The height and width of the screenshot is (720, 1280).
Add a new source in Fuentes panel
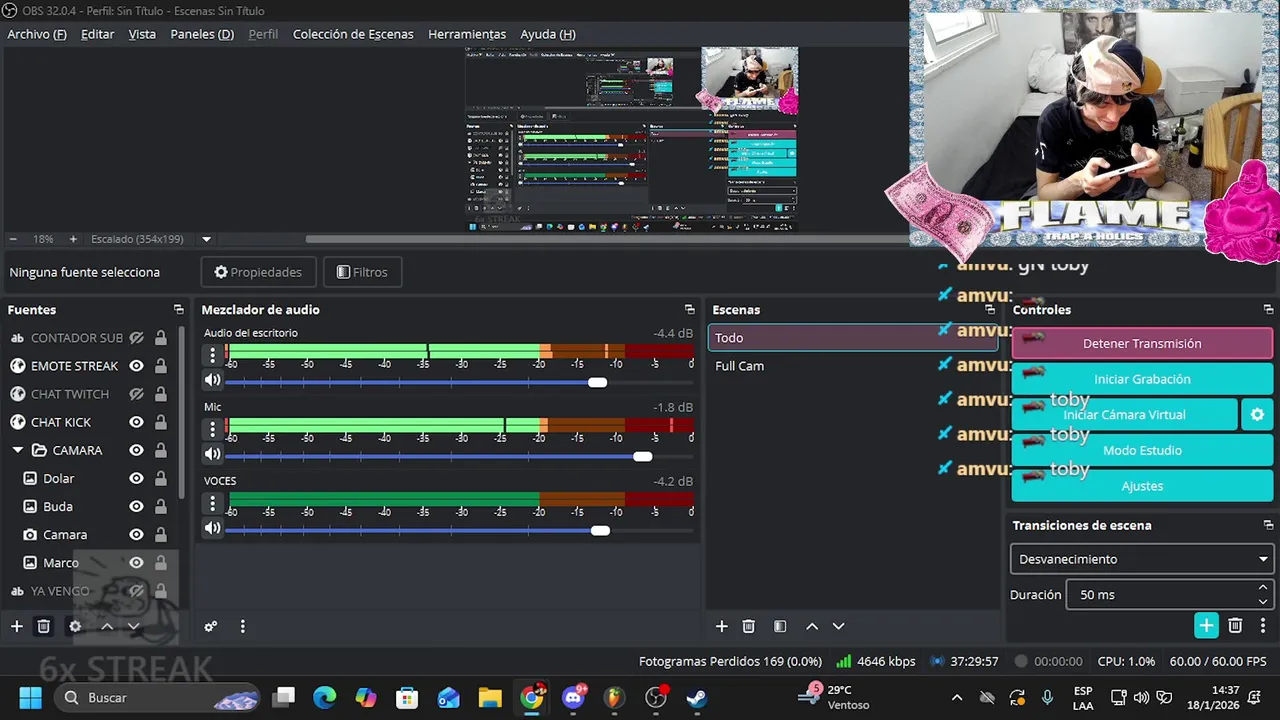(17, 626)
